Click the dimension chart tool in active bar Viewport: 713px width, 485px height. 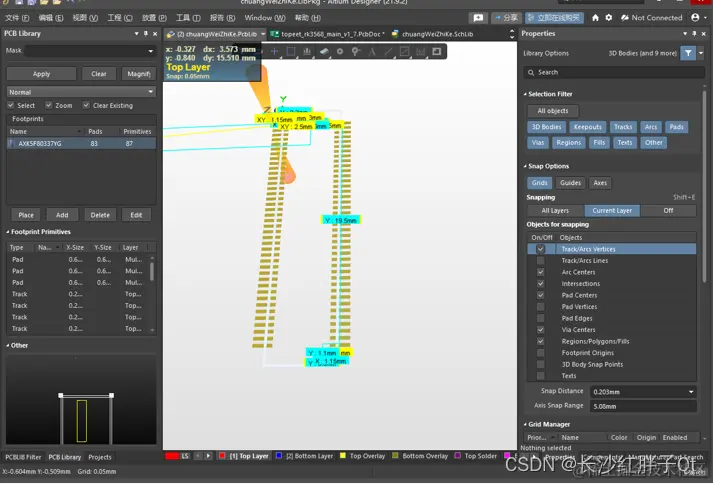click(421, 51)
